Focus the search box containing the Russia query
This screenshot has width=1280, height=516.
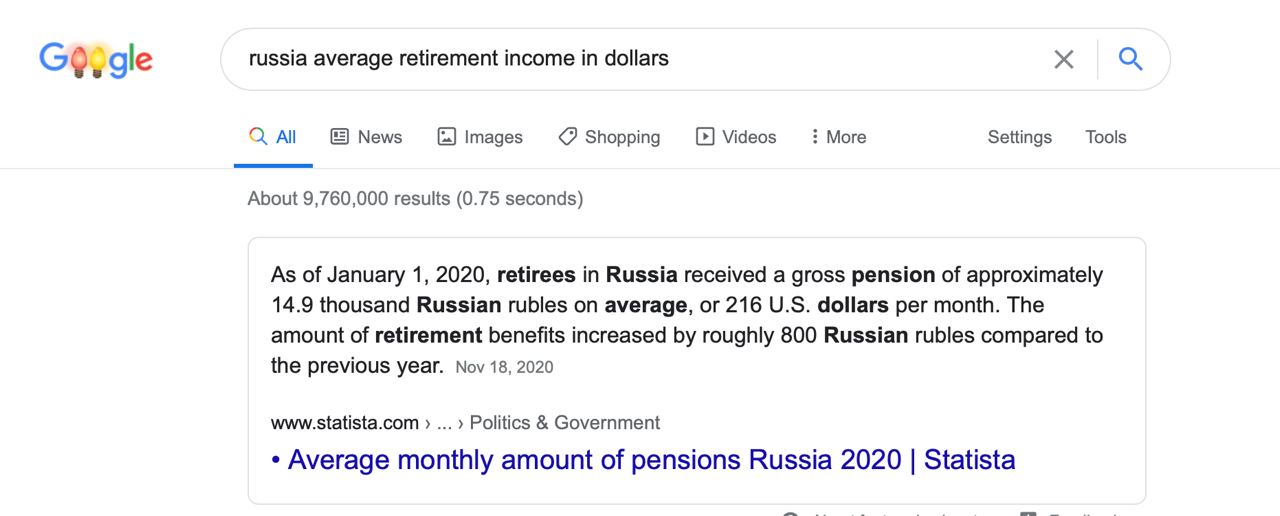640,59
